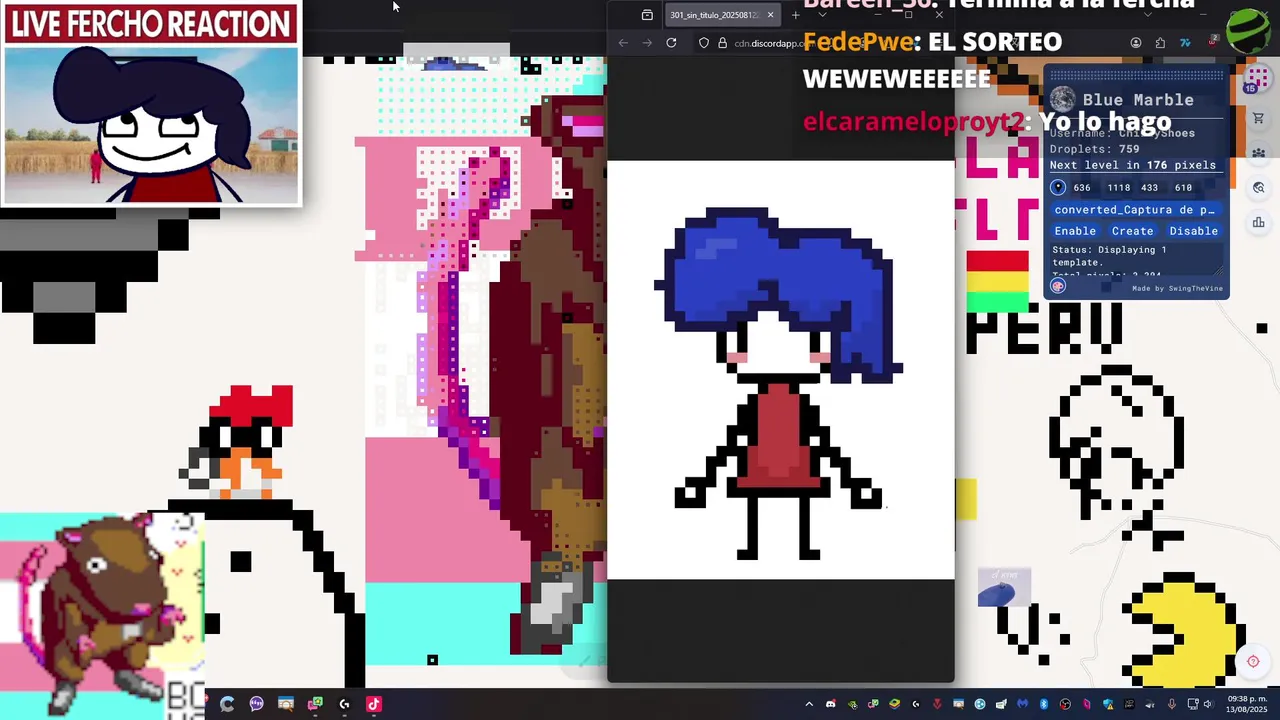Click the Blue Marble location pin icon
1280x720 pixels.
(1058, 187)
